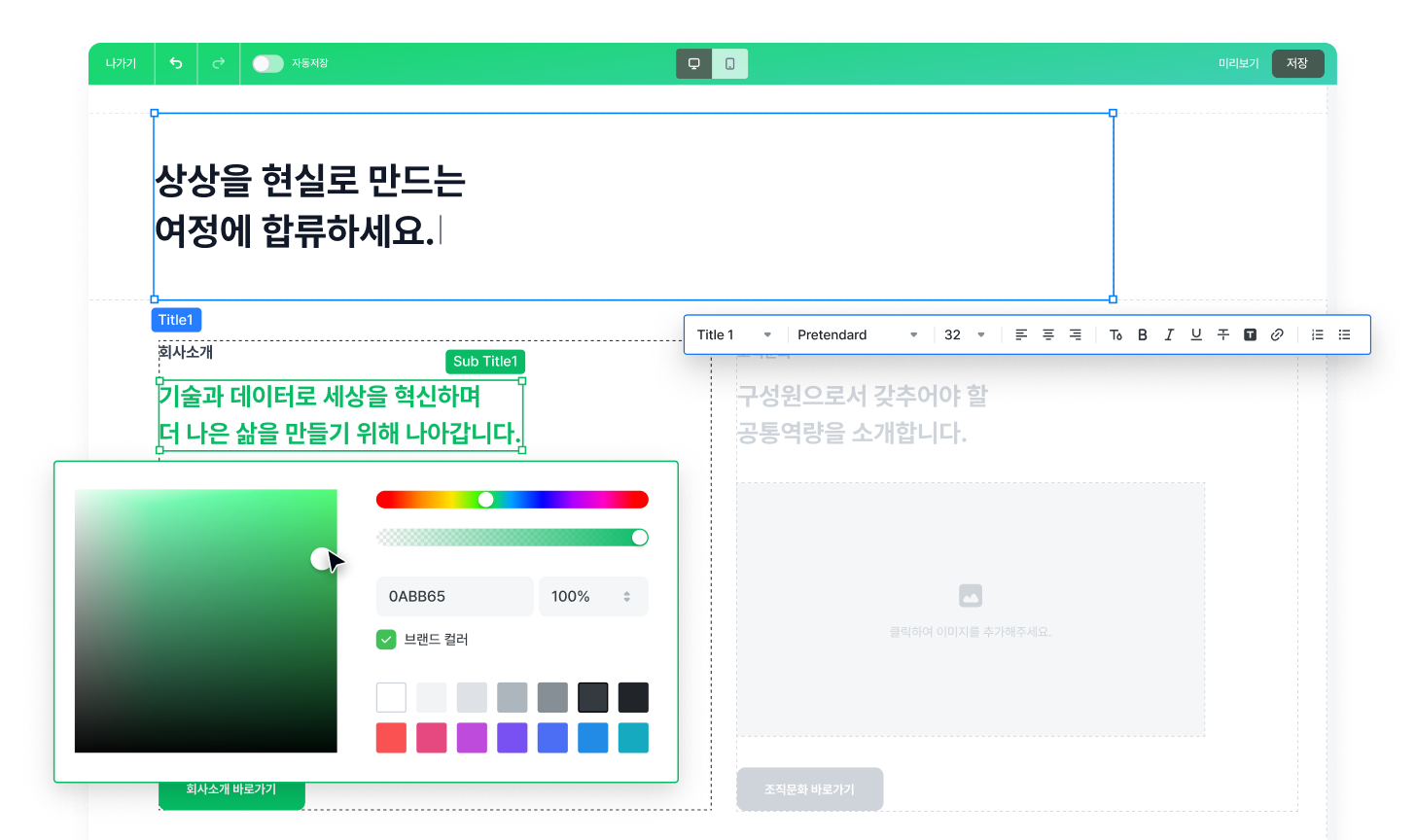Select the pink color swatch
This screenshot has height=840, width=1416.
(x=432, y=738)
